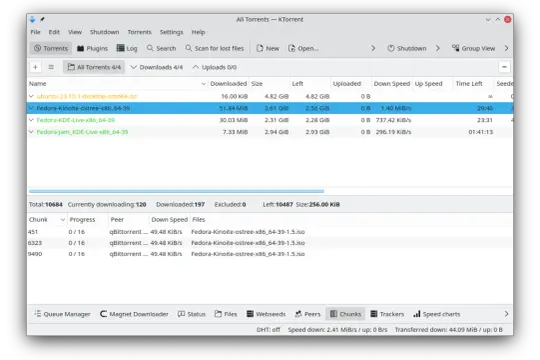Add a new tab with the plus button
Image resolution: width=540 pixels, height=360 pixels.
click(x=35, y=67)
